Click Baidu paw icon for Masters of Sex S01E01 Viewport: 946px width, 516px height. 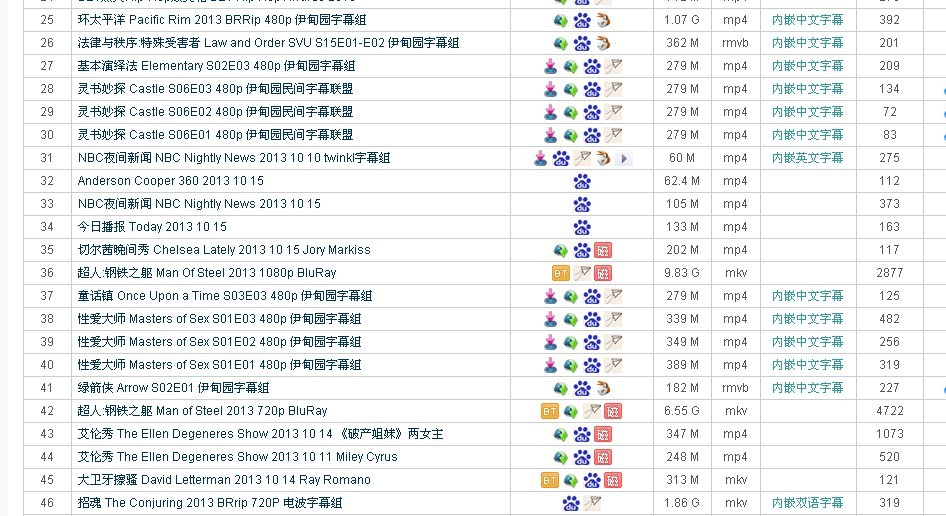pos(592,365)
